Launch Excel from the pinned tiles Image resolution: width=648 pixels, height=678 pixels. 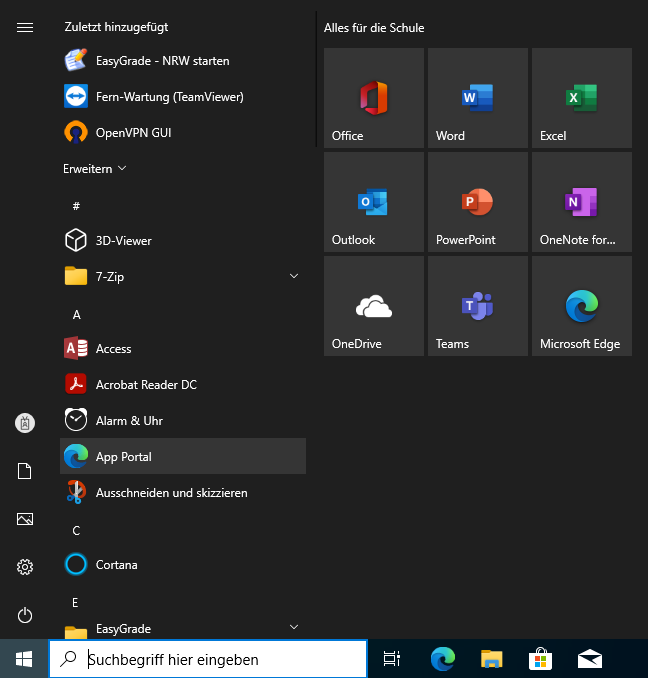581,98
